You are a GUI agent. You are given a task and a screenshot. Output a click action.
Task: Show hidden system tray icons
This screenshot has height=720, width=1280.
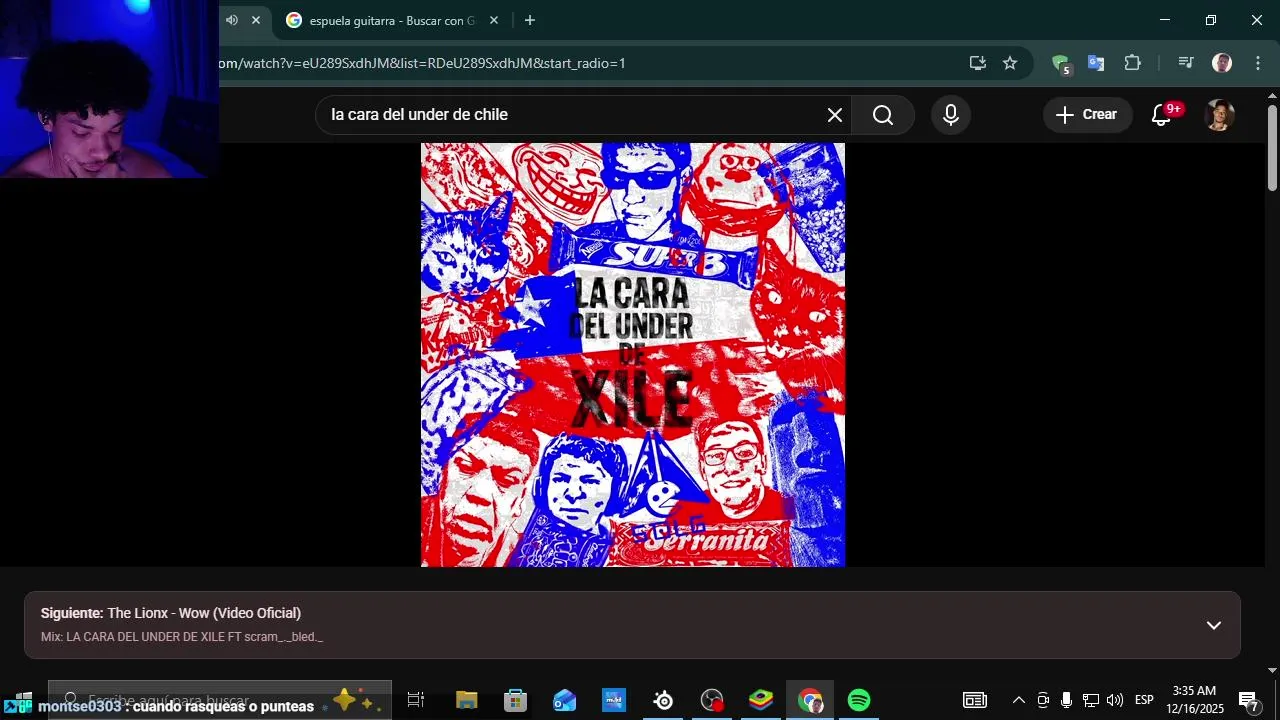coord(1018,700)
